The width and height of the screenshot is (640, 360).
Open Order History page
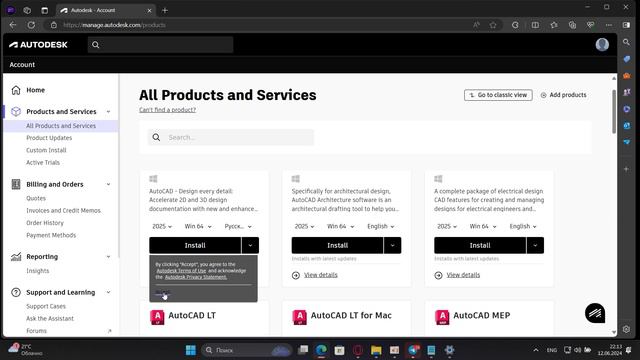pos(45,223)
